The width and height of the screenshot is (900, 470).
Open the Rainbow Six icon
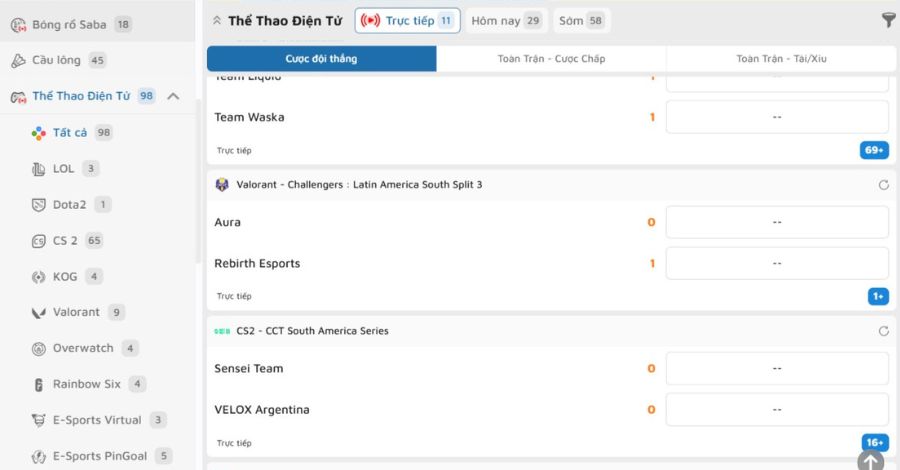pyautogui.click(x=38, y=384)
